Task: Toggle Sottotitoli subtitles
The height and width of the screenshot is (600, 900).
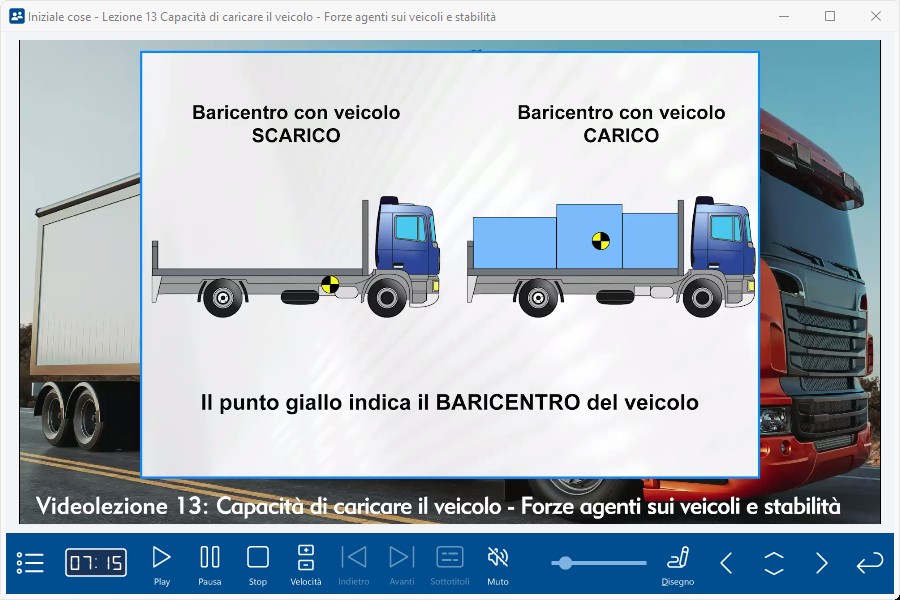Action: pyautogui.click(x=450, y=563)
